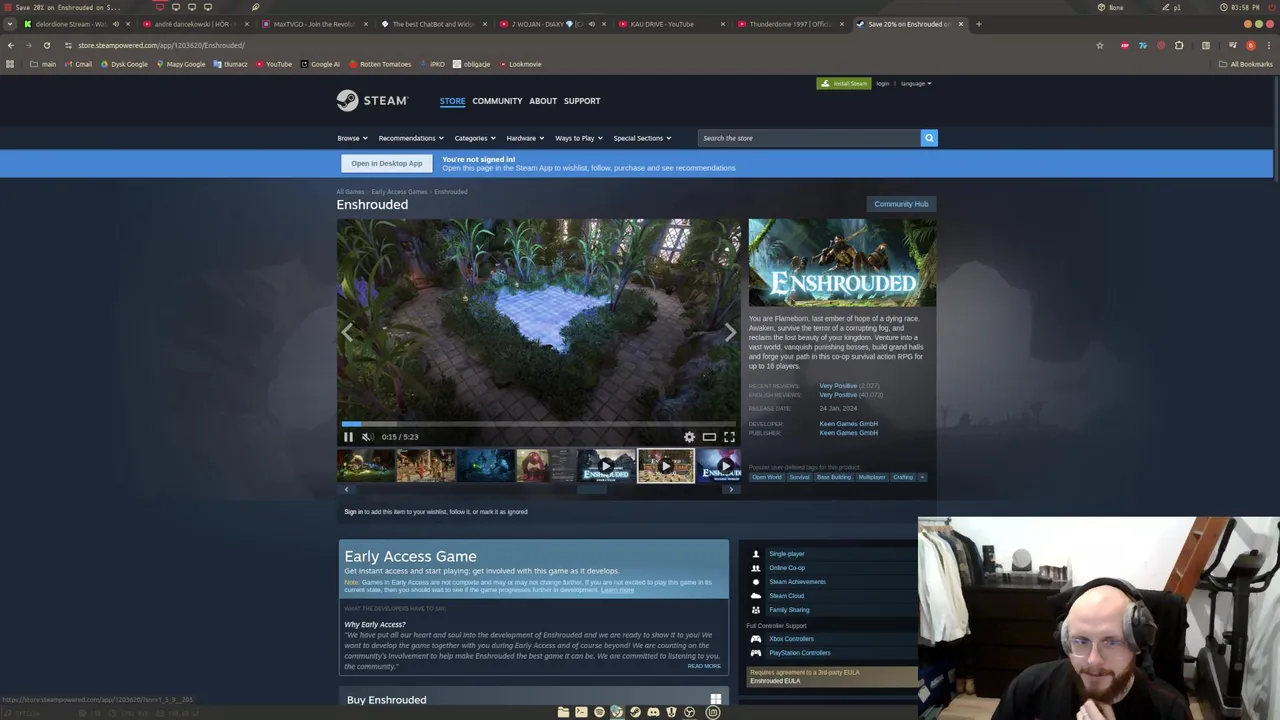
Task: Select the first screenshot thumbnail
Action: [x=365, y=466]
